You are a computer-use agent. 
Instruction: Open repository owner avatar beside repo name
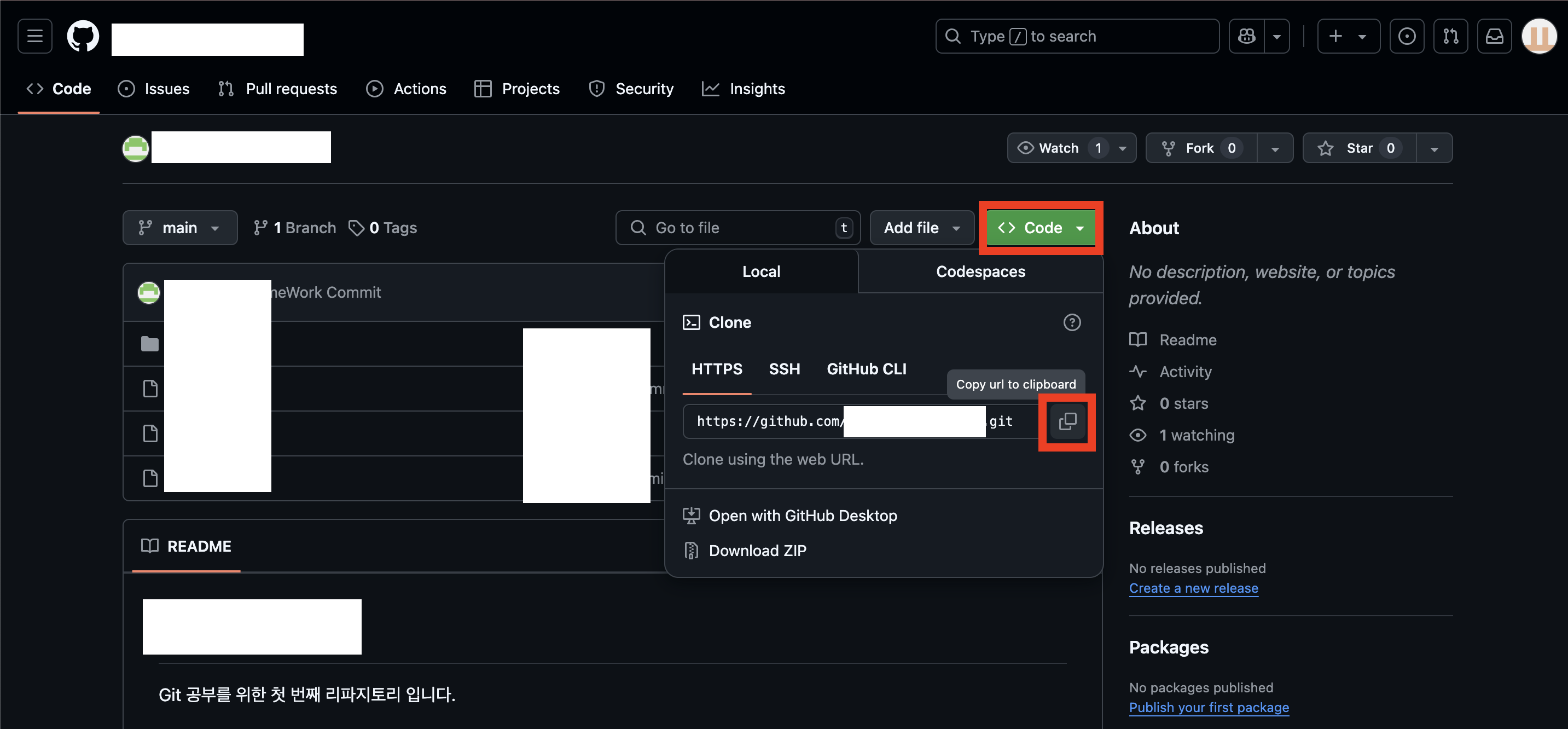tap(136, 148)
